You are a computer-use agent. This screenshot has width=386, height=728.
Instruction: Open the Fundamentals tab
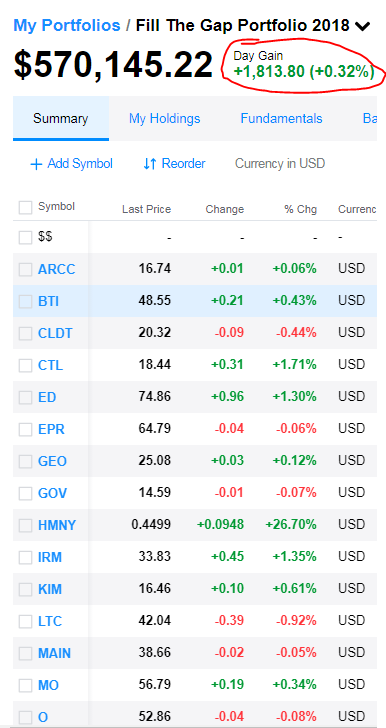281,118
